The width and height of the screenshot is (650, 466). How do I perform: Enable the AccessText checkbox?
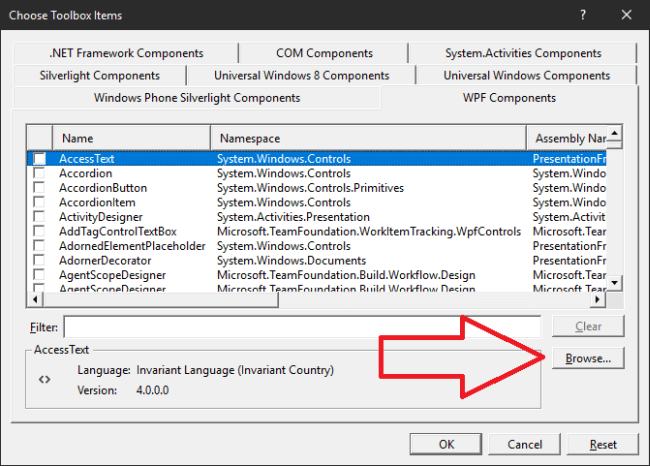(x=40, y=159)
